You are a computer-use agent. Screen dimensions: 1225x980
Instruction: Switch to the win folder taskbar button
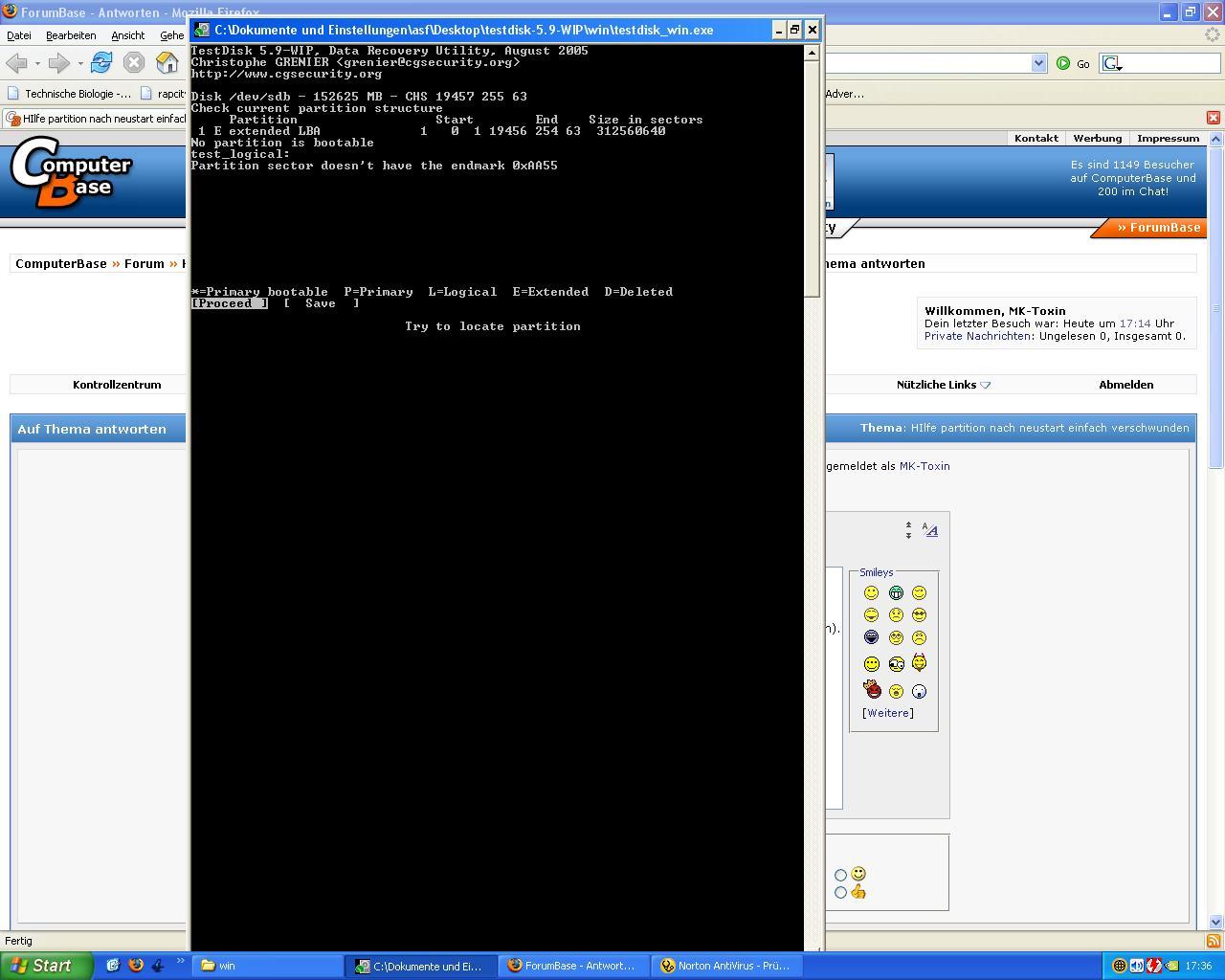[x=268, y=966]
